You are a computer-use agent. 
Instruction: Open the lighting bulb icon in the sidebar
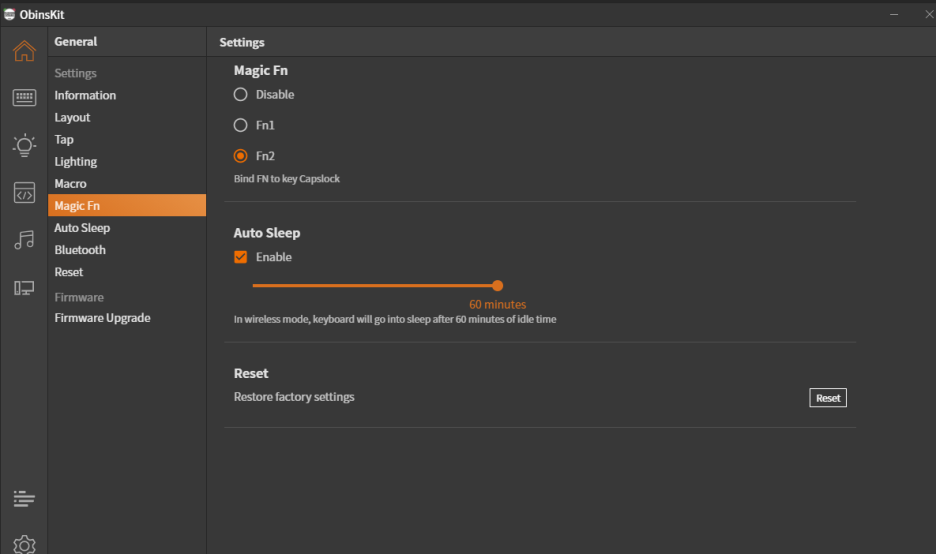click(24, 145)
